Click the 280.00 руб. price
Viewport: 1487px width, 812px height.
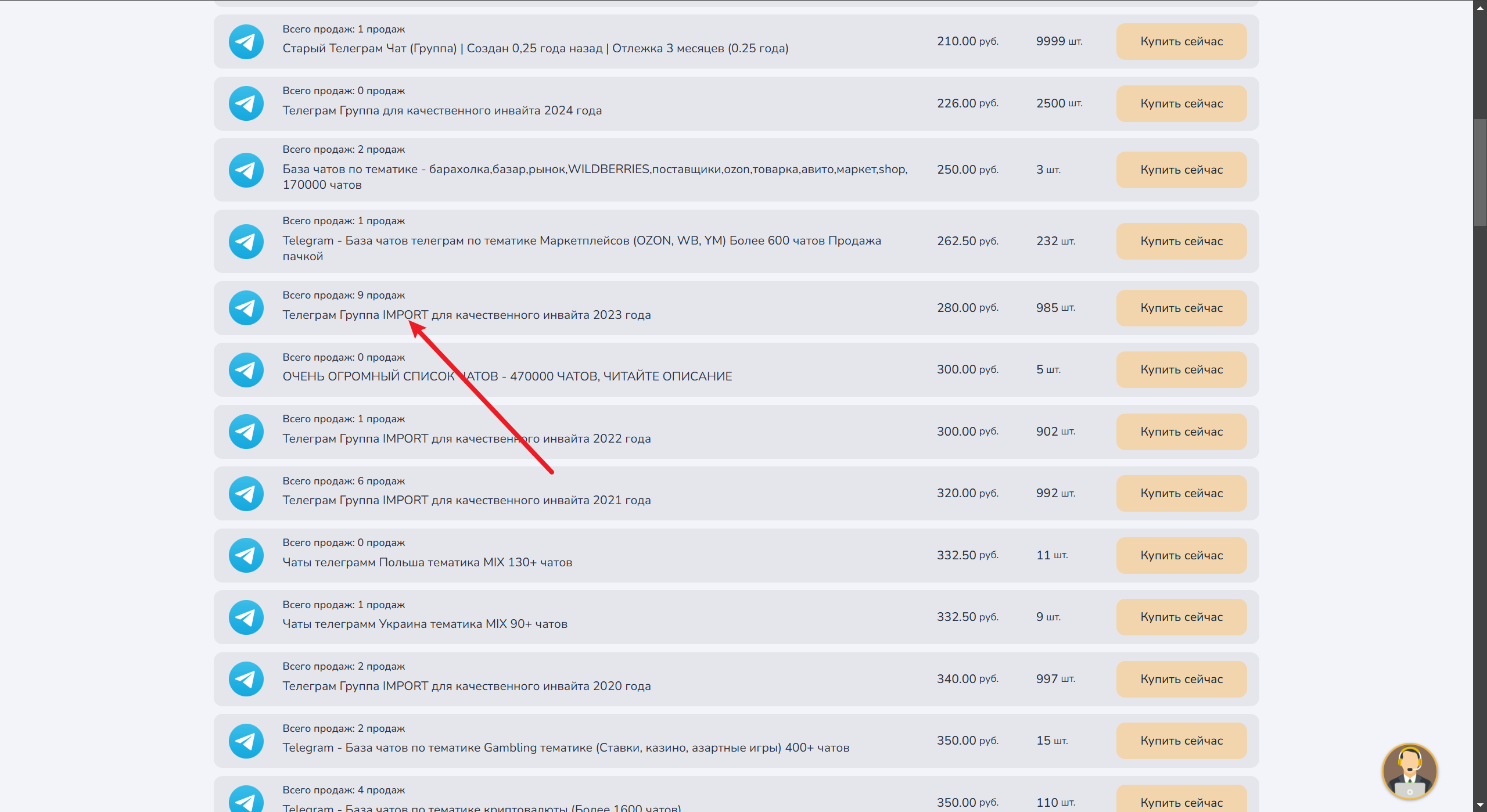[967, 308]
